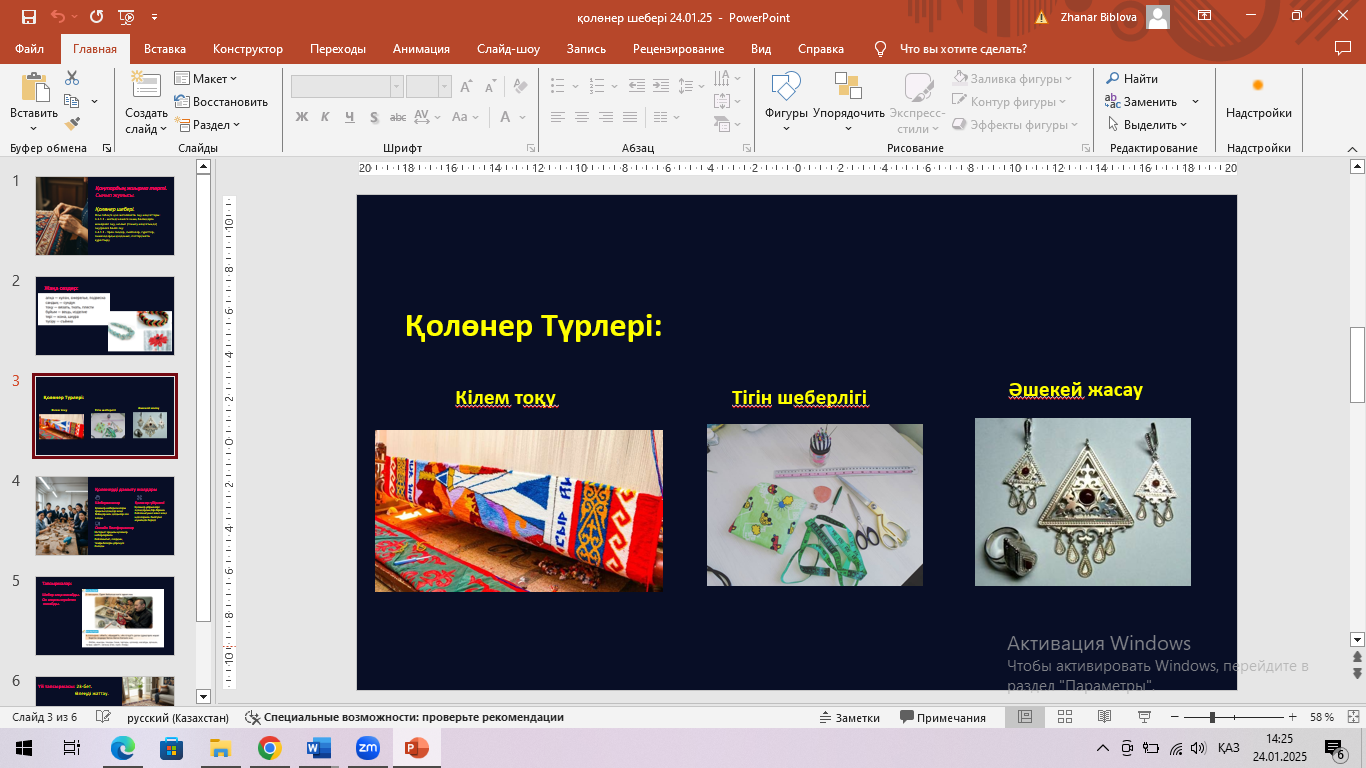Toggle Notes (Заметки) pane
This screenshot has width=1366, height=768.
point(849,717)
